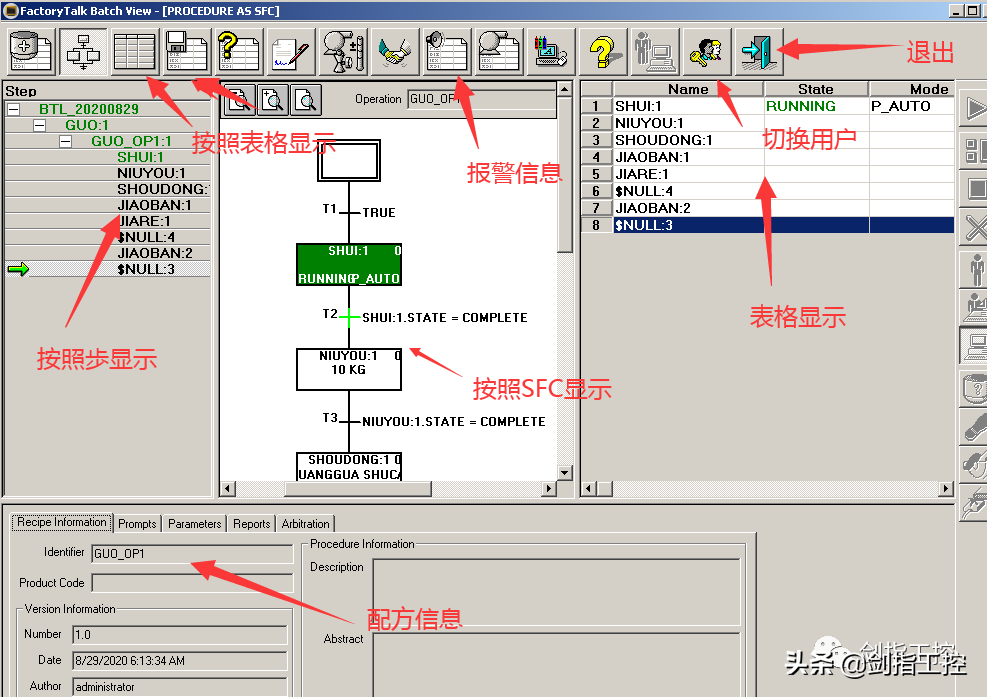
Task: Collapse the GUO_OP1:1 tree node
Action: tap(65, 141)
